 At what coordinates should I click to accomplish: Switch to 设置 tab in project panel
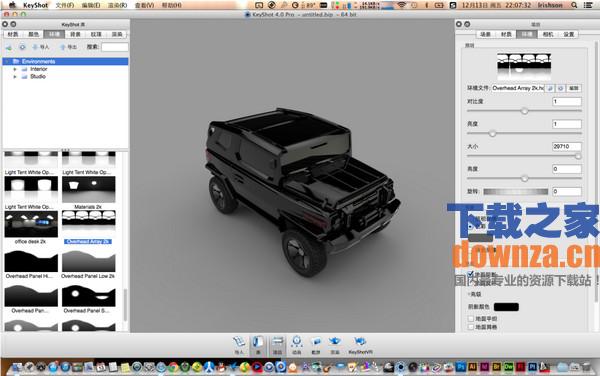569,34
